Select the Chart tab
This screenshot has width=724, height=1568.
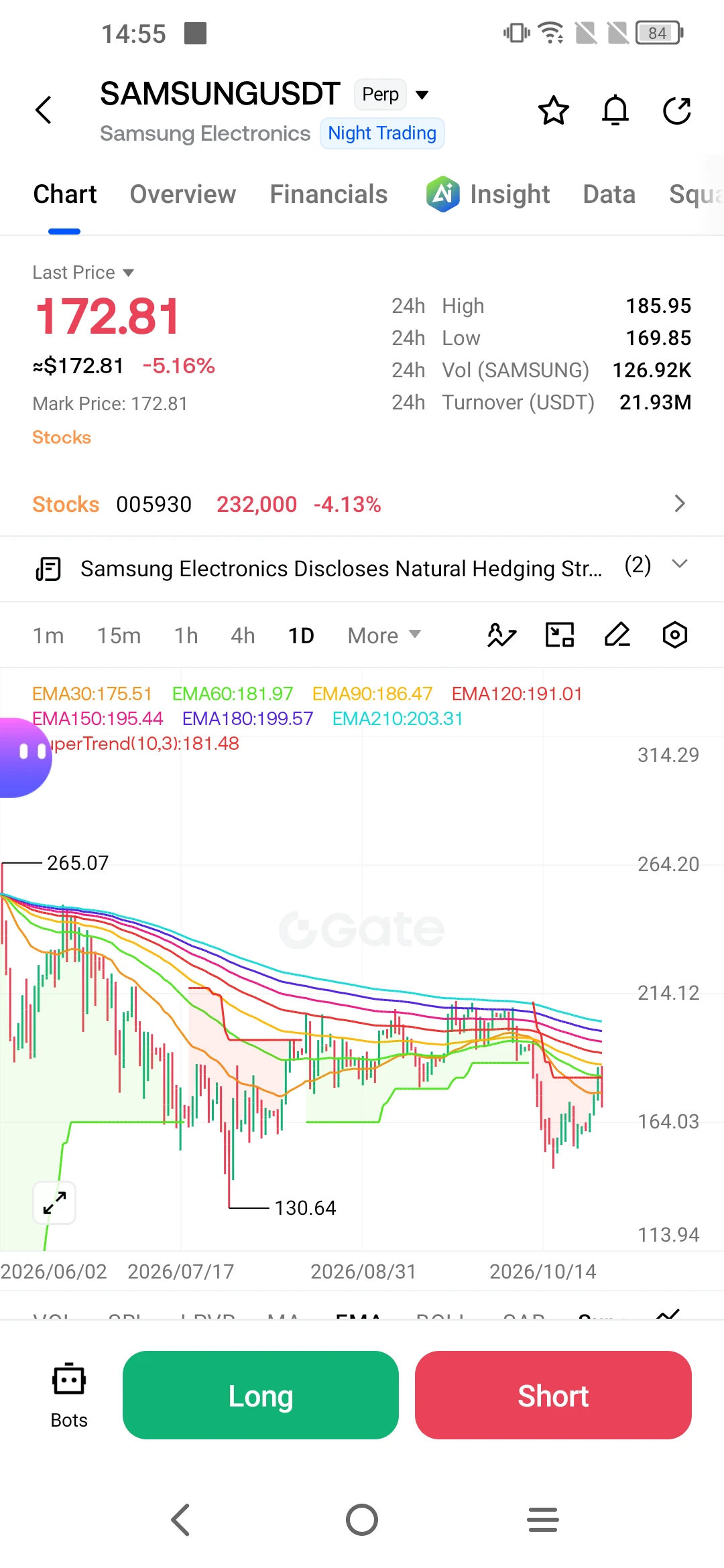(65, 194)
